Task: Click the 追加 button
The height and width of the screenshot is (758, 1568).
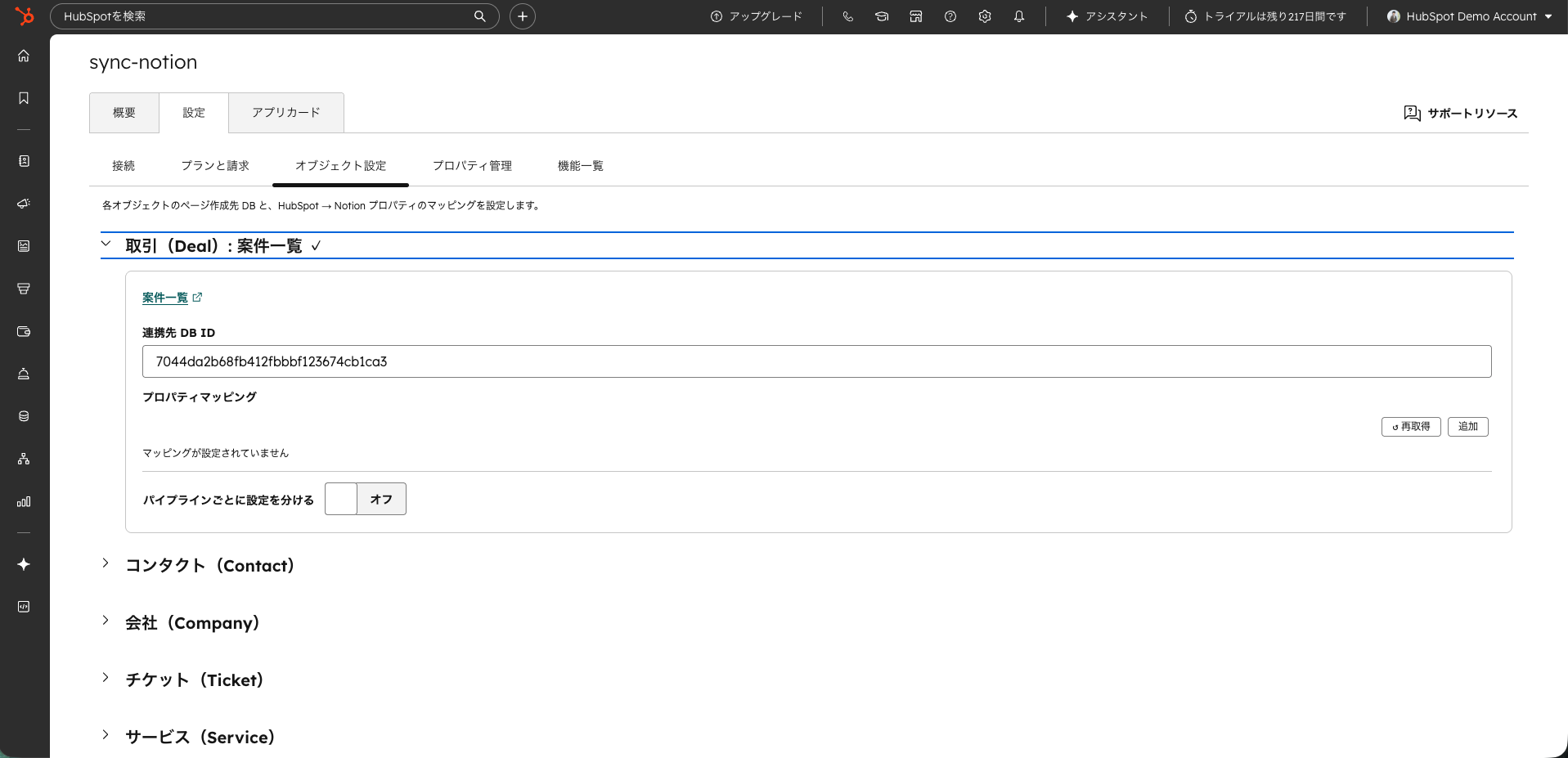Action: pyautogui.click(x=1468, y=427)
